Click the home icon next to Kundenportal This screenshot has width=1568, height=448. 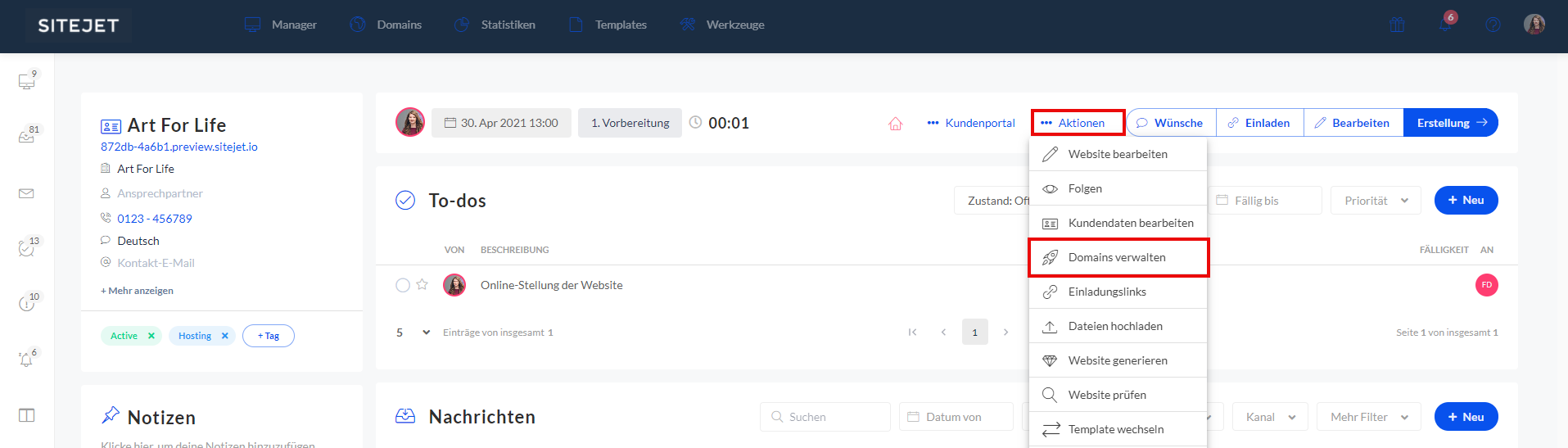coord(895,124)
